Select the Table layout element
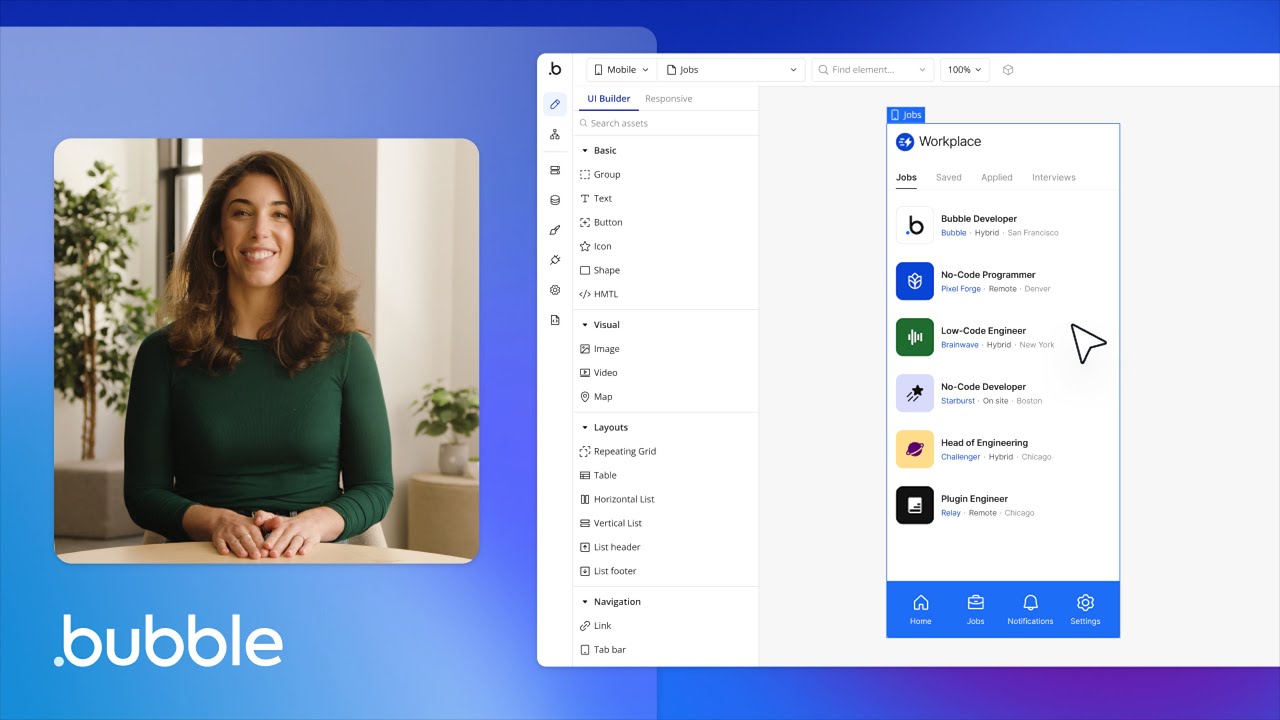 [x=598, y=475]
